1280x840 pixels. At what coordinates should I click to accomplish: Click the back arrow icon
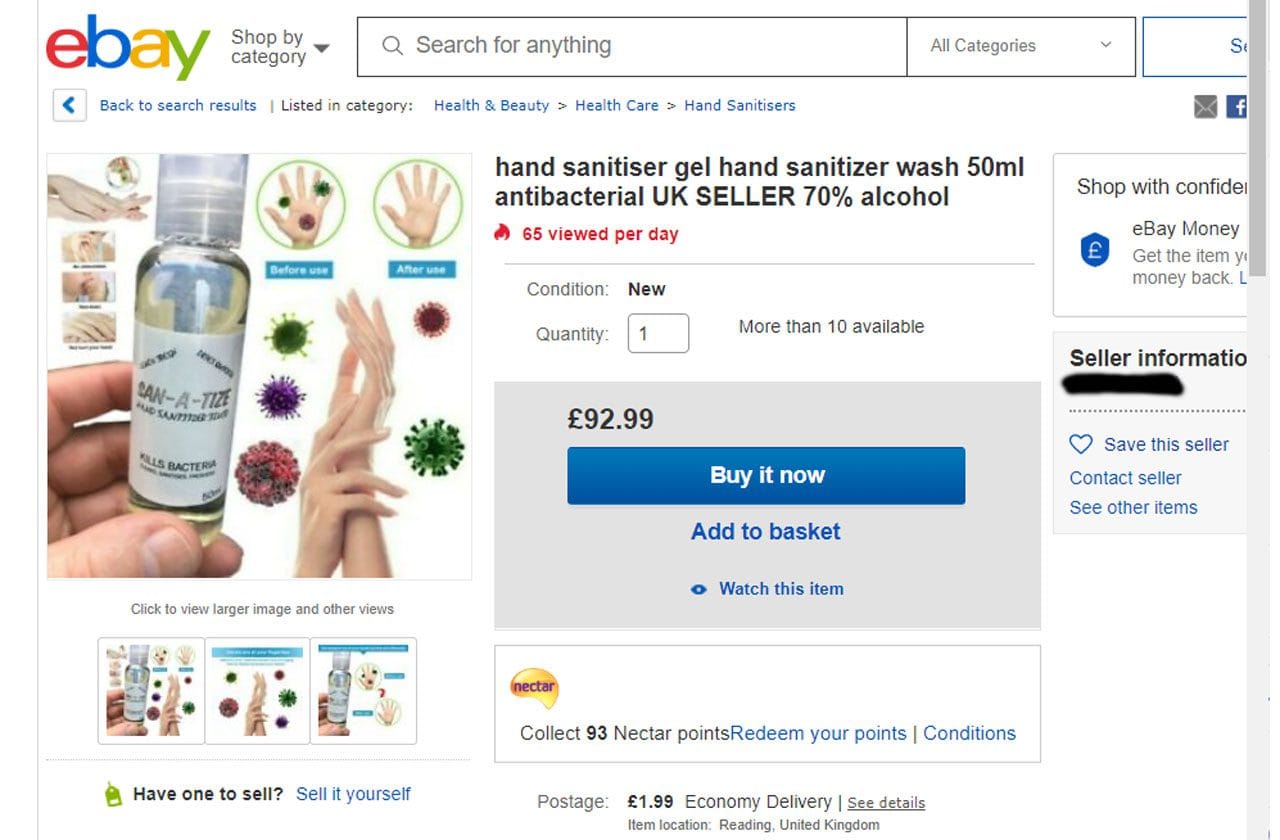(69, 105)
